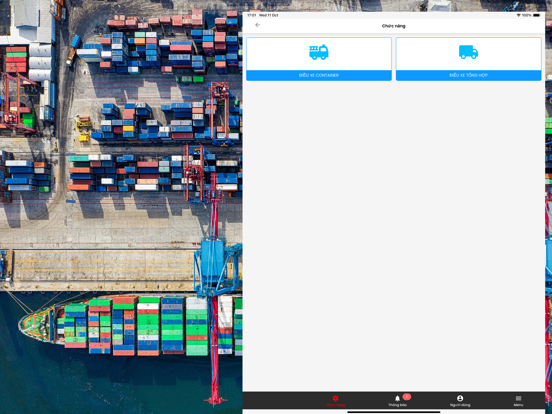The image size is (552, 414).
Task: Click the battery icon in status bar
Action: pyautogui.click(x=536, y=15)
